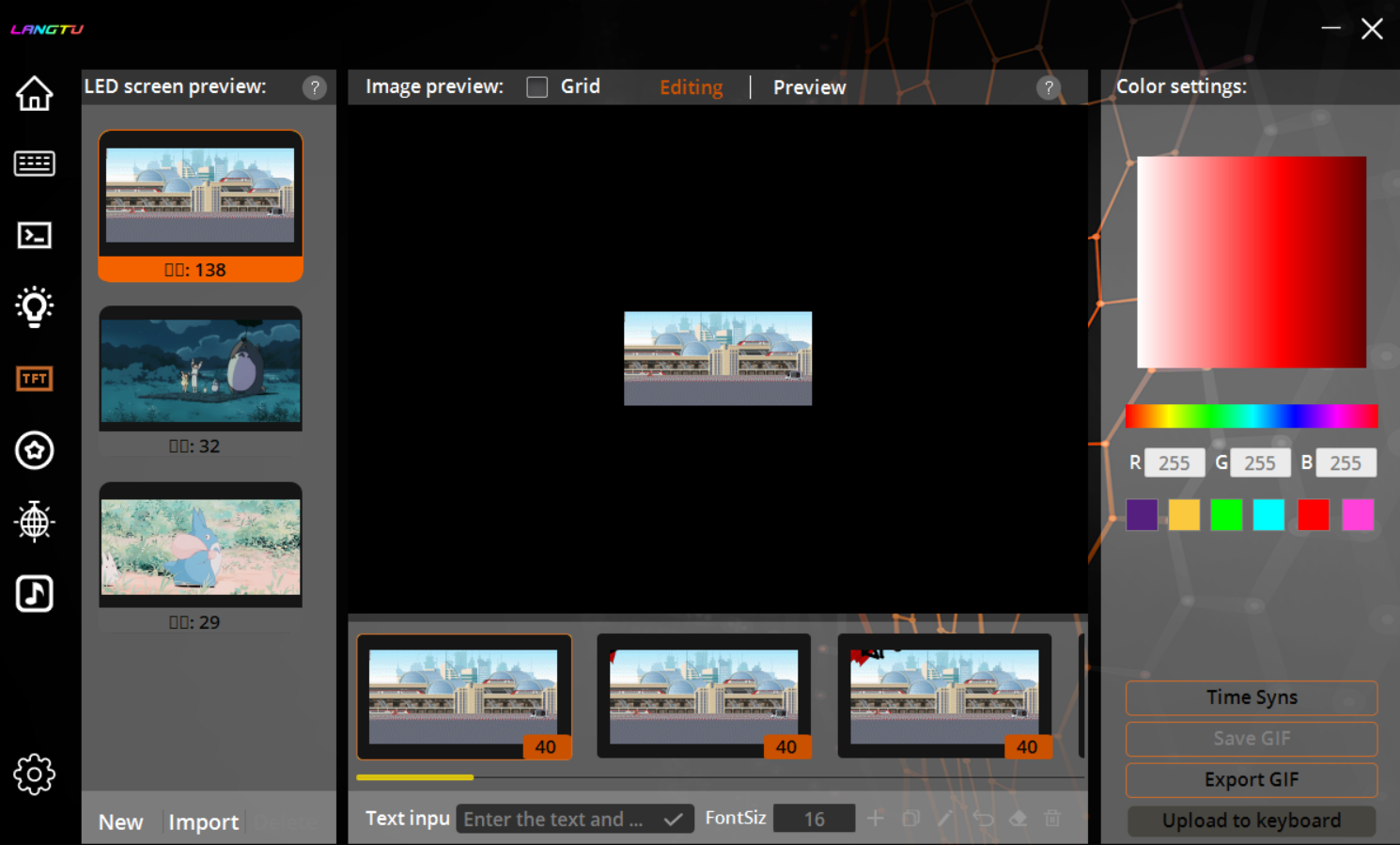
Task: Select the blue Totoro thumbnail labeled 29
Action: point(200,557)
